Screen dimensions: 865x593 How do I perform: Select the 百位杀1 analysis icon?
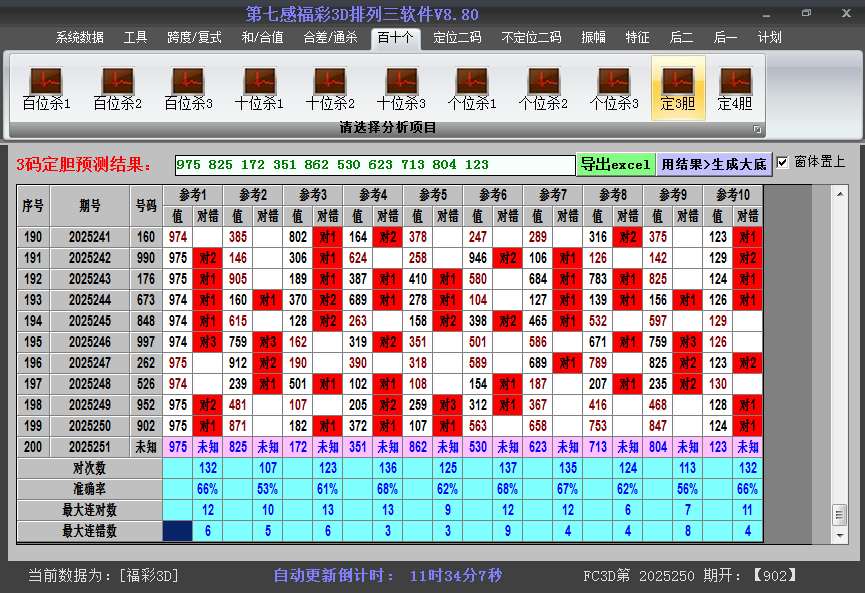point(46,89)
